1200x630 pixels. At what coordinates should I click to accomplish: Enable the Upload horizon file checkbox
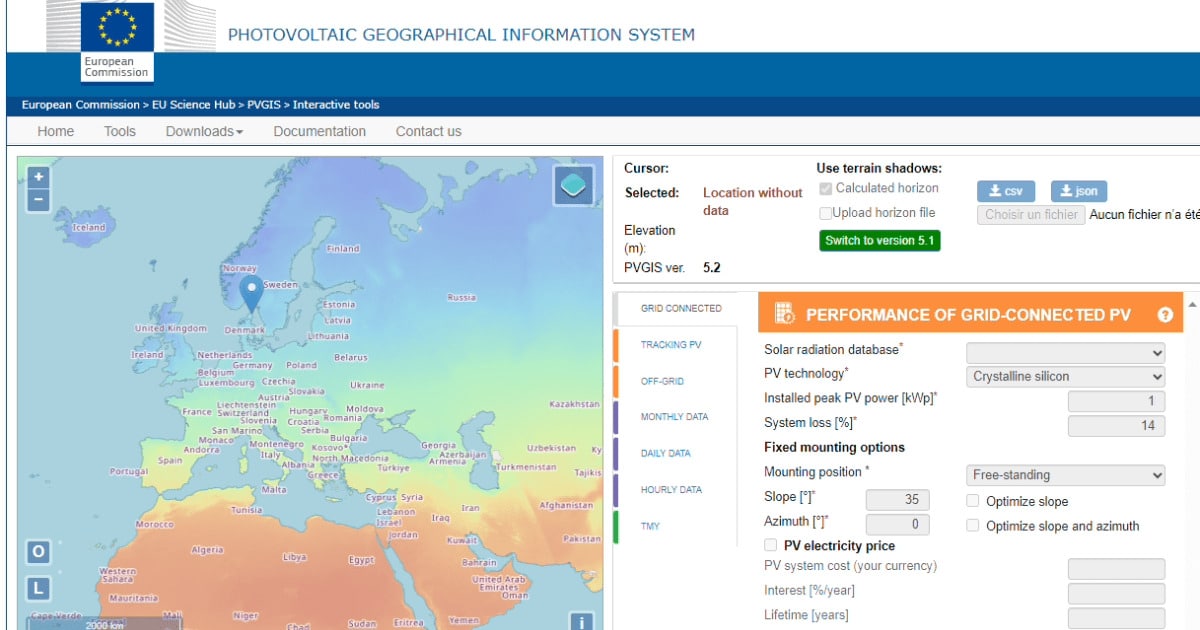(826, 212)
